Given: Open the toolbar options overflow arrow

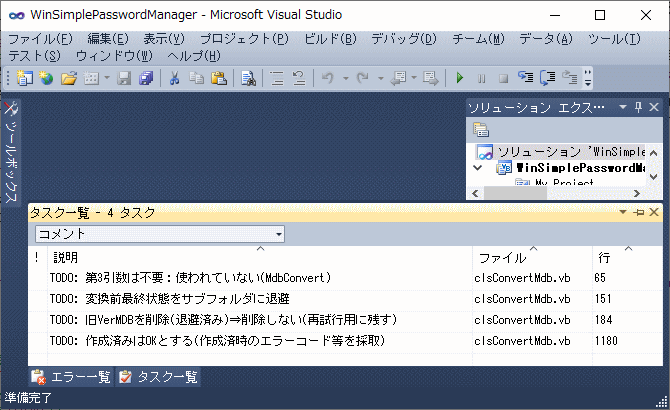Looking at the screenshot, I should pos(588,78).
